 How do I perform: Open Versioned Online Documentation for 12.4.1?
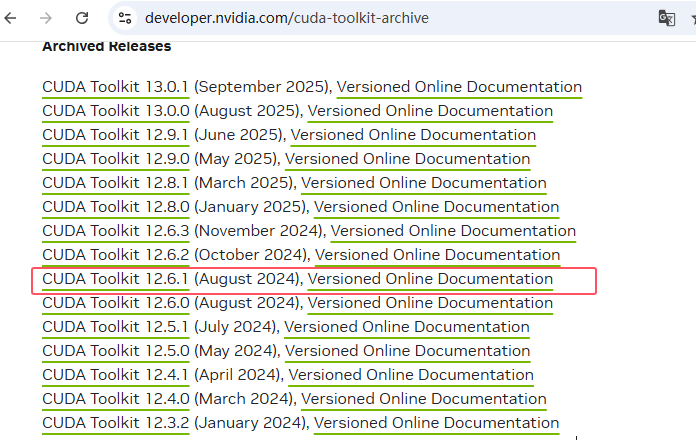click(411, 375)
